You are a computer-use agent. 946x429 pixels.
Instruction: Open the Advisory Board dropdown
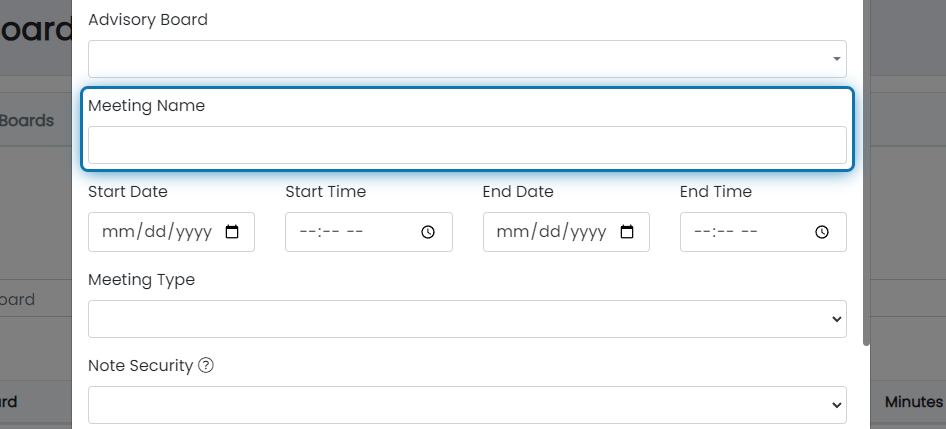tap(467, 59)
